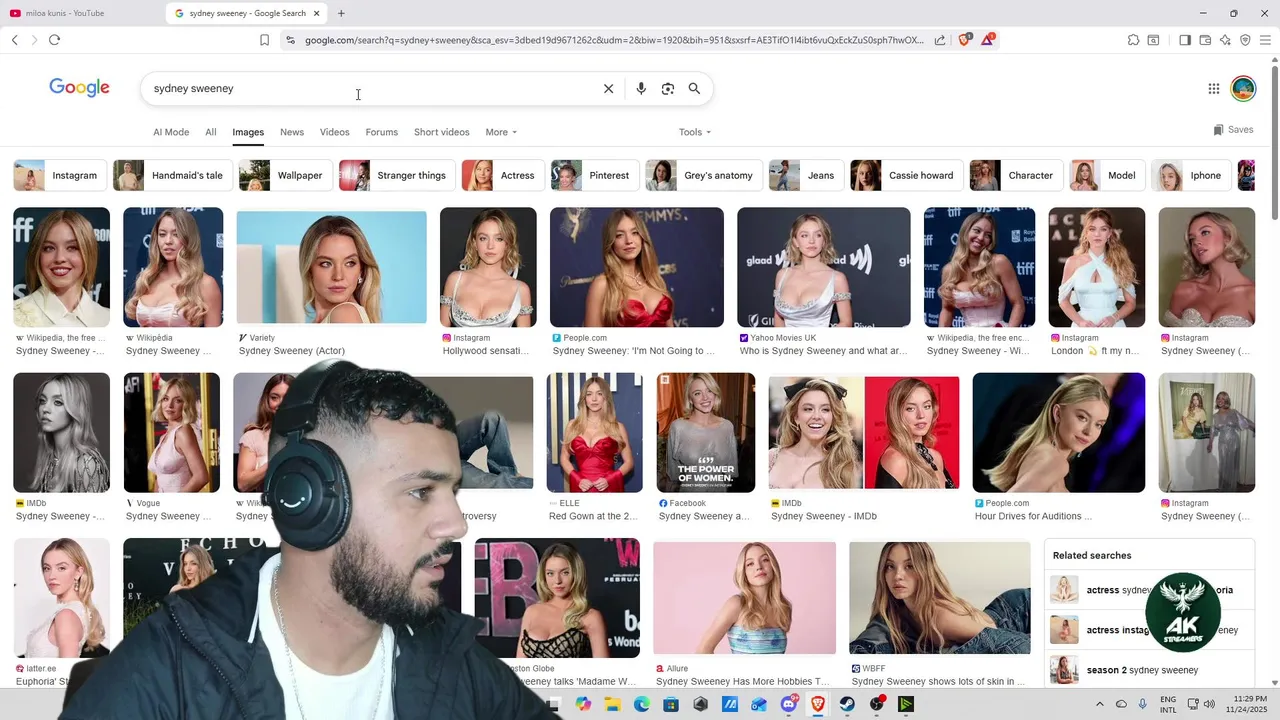Open the Short videos tab
The width and height of the screenshot is (1280, 720).
coord(442,132)
